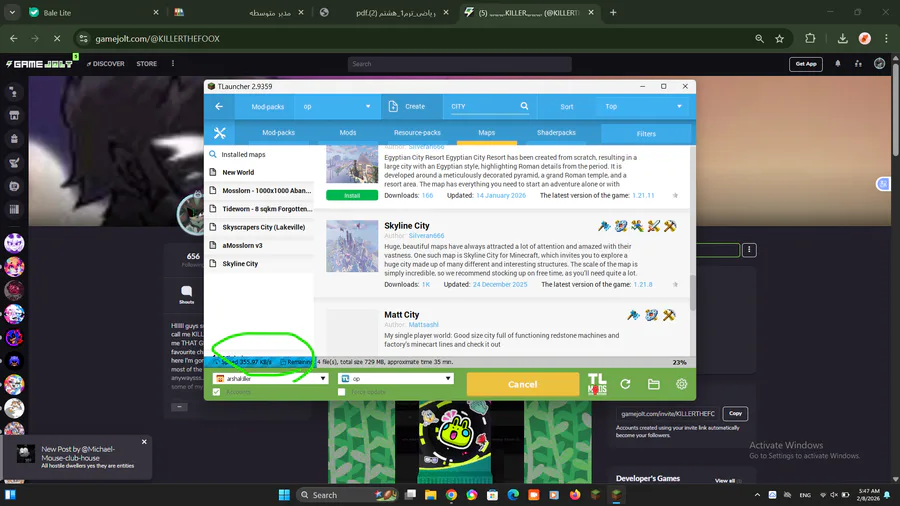
Task: Dismiss the New Post notification
Action: [144, 442]
